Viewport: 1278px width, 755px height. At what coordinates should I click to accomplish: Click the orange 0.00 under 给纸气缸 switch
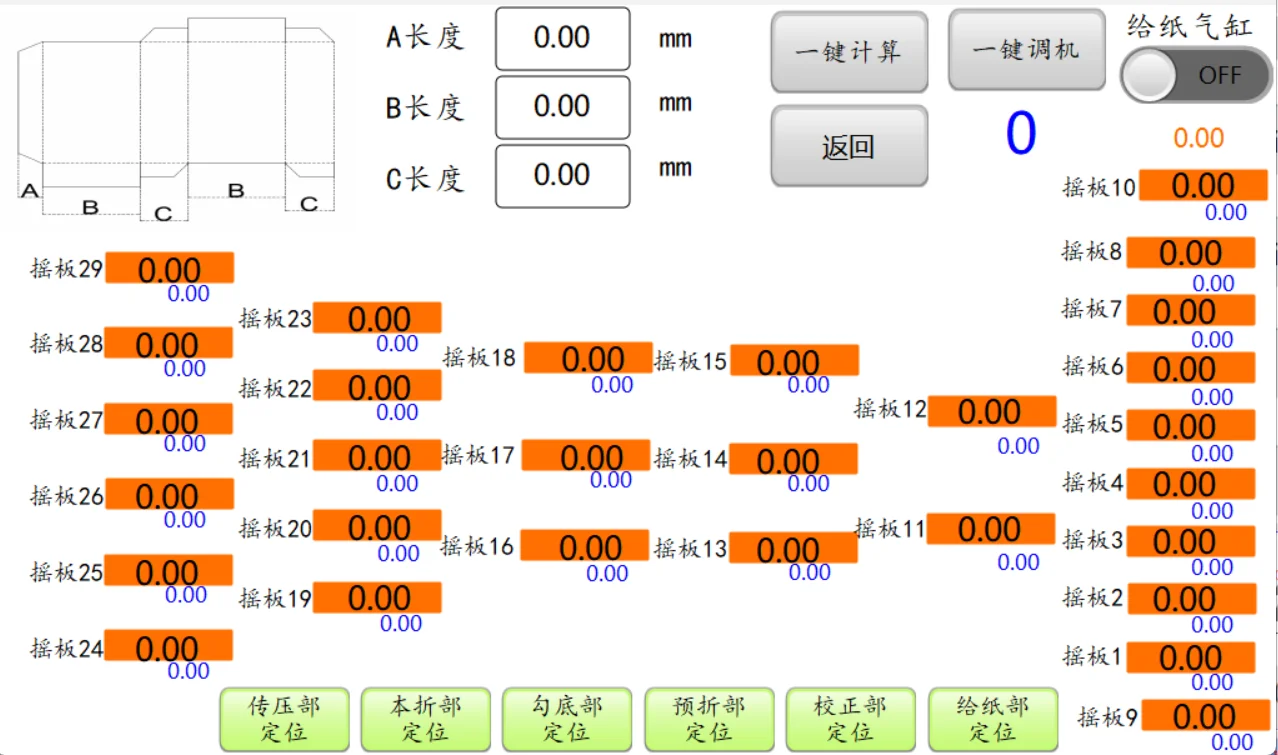1199,138
